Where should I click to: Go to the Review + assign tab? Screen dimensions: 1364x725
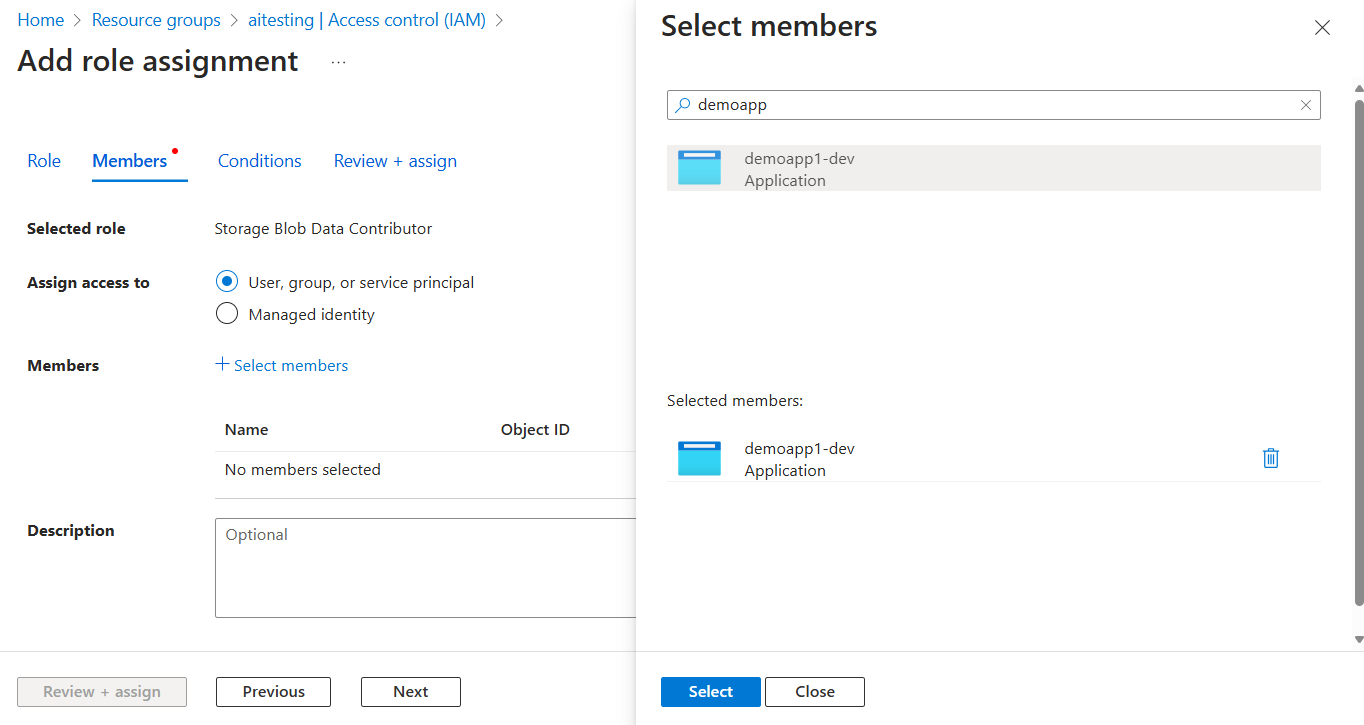click(395, 160)
